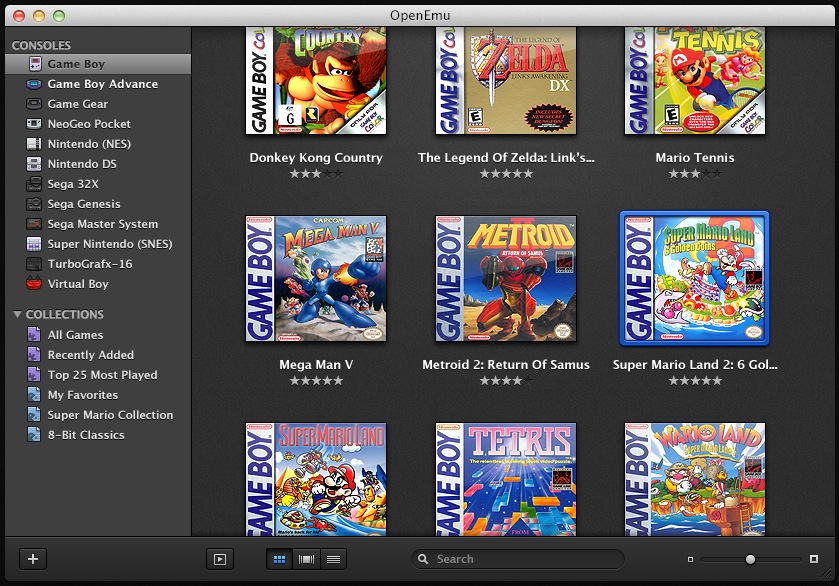Click Super Mario Land 2 star rating
Viewport: 839px width, 586px height.
pyautogui.click(x=695, y=380)
